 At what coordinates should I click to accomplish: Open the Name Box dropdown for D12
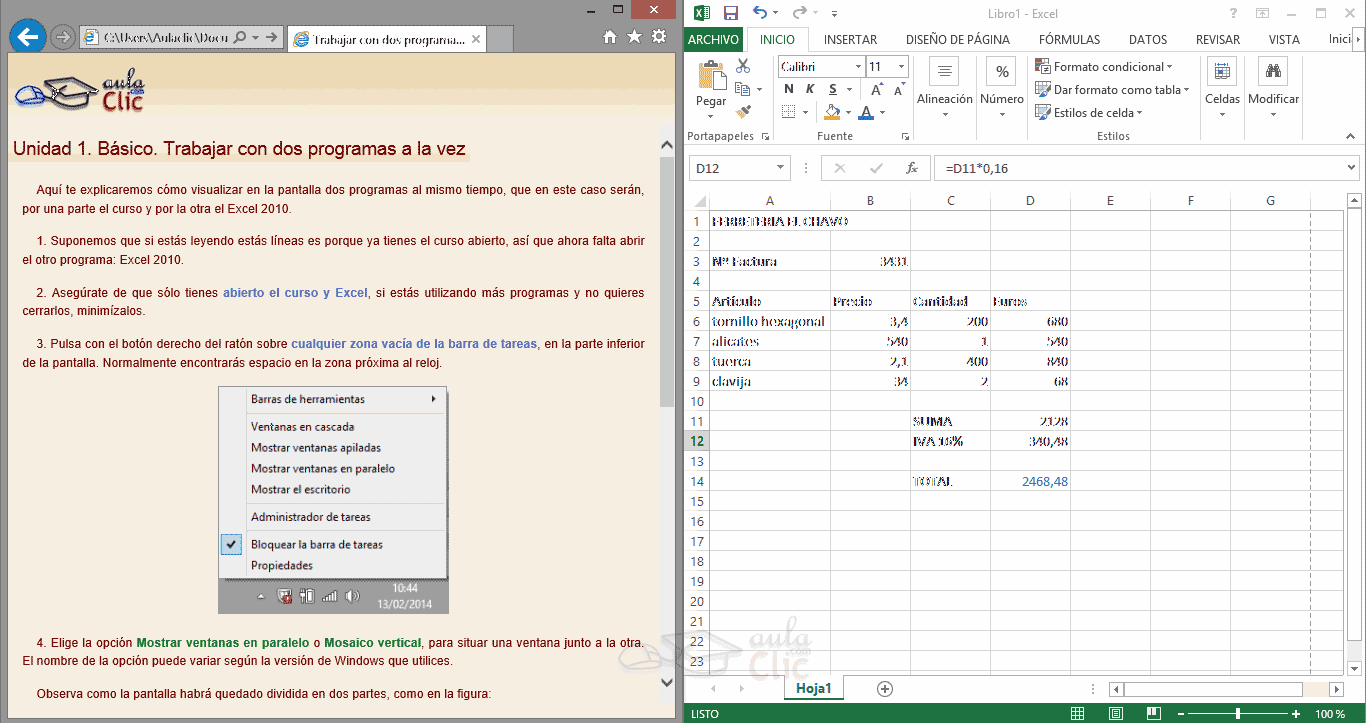(x=781, y=168)
